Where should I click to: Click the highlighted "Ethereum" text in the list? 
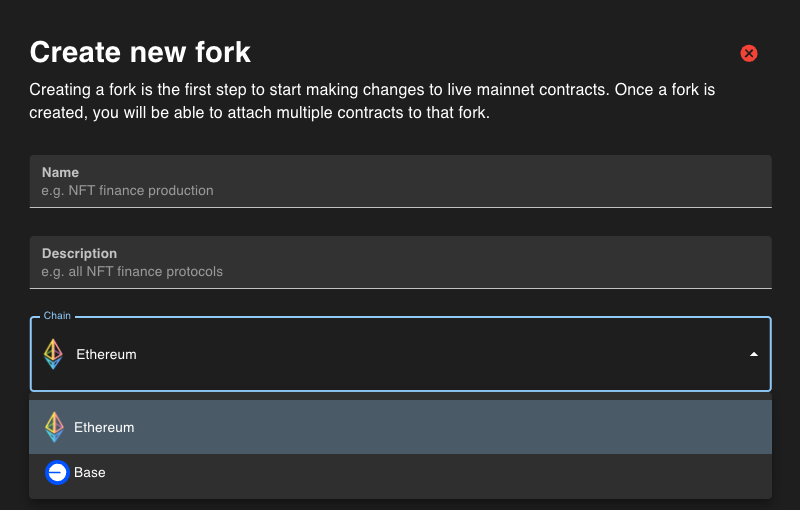[x=104, y=427]
